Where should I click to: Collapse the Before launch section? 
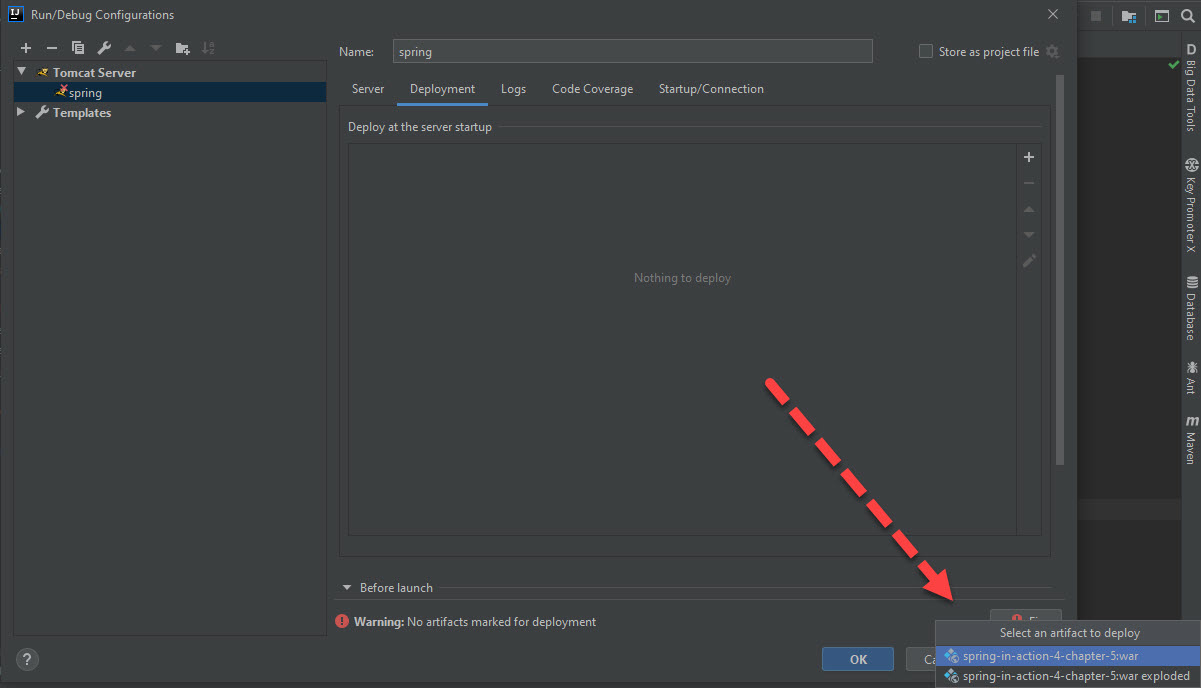(347, 588)
